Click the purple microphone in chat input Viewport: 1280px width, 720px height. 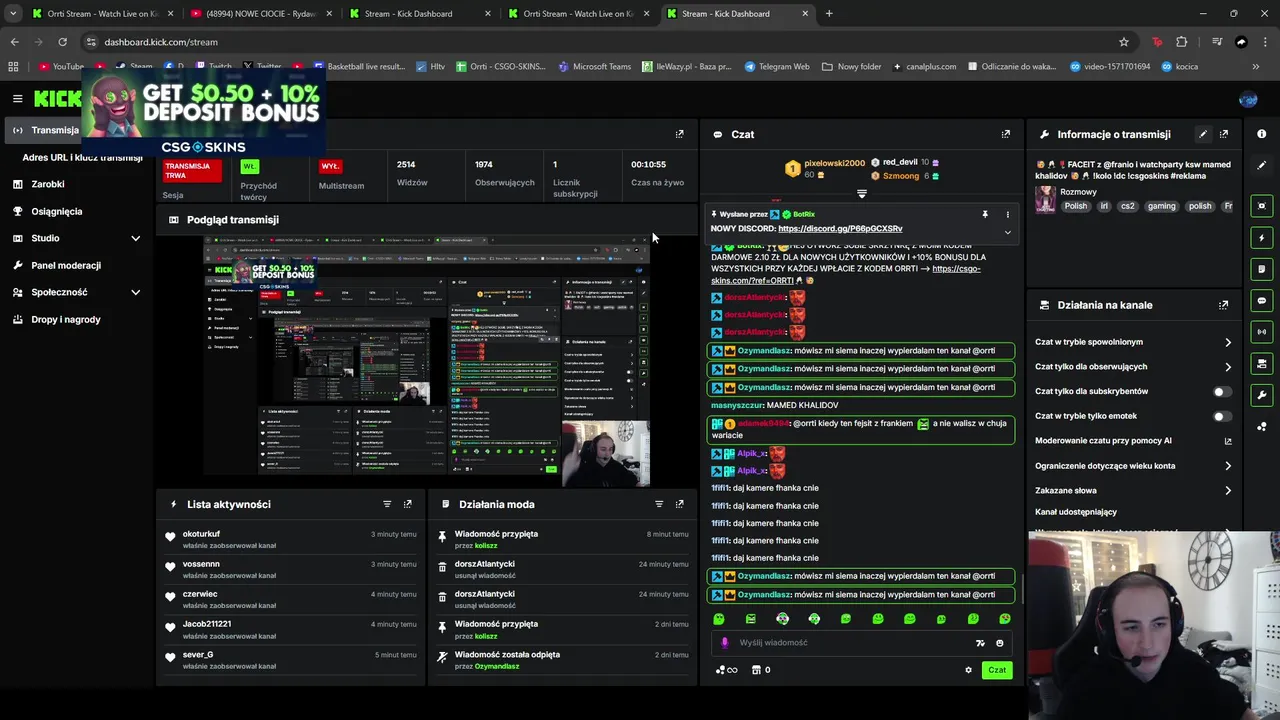pos(725,643)
